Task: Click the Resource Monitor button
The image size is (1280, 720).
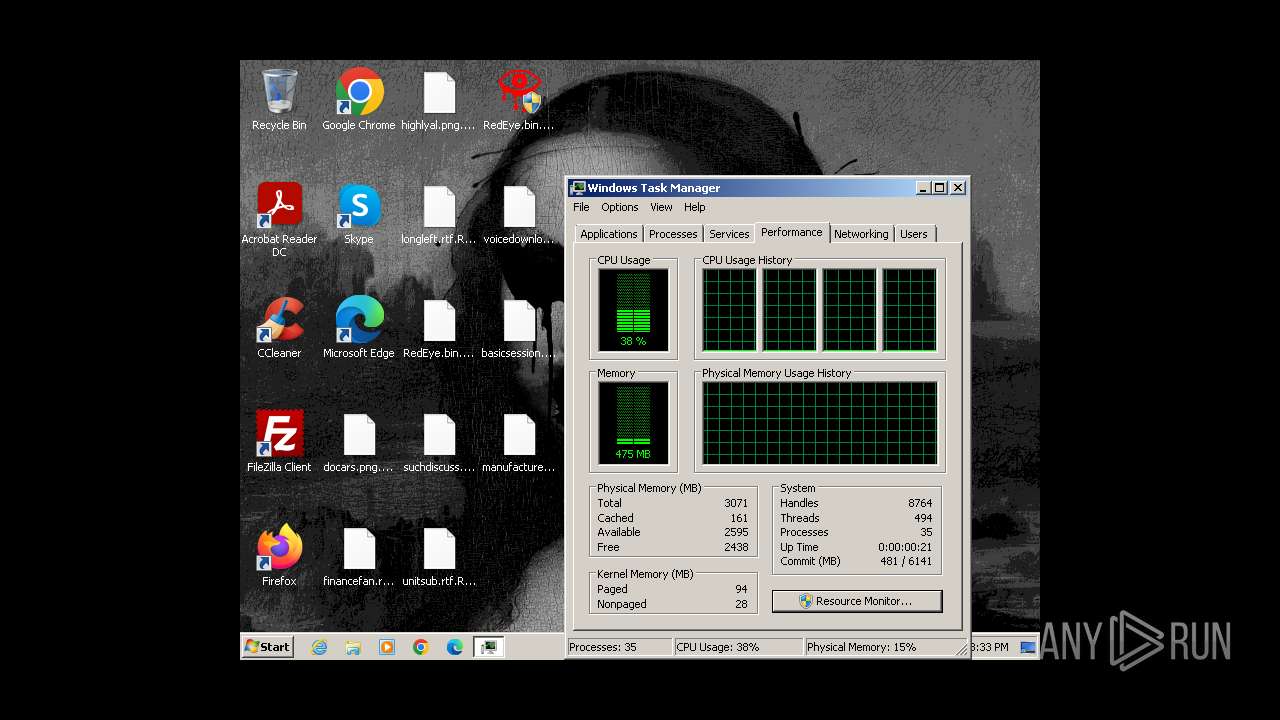Action: click(857, 601)
